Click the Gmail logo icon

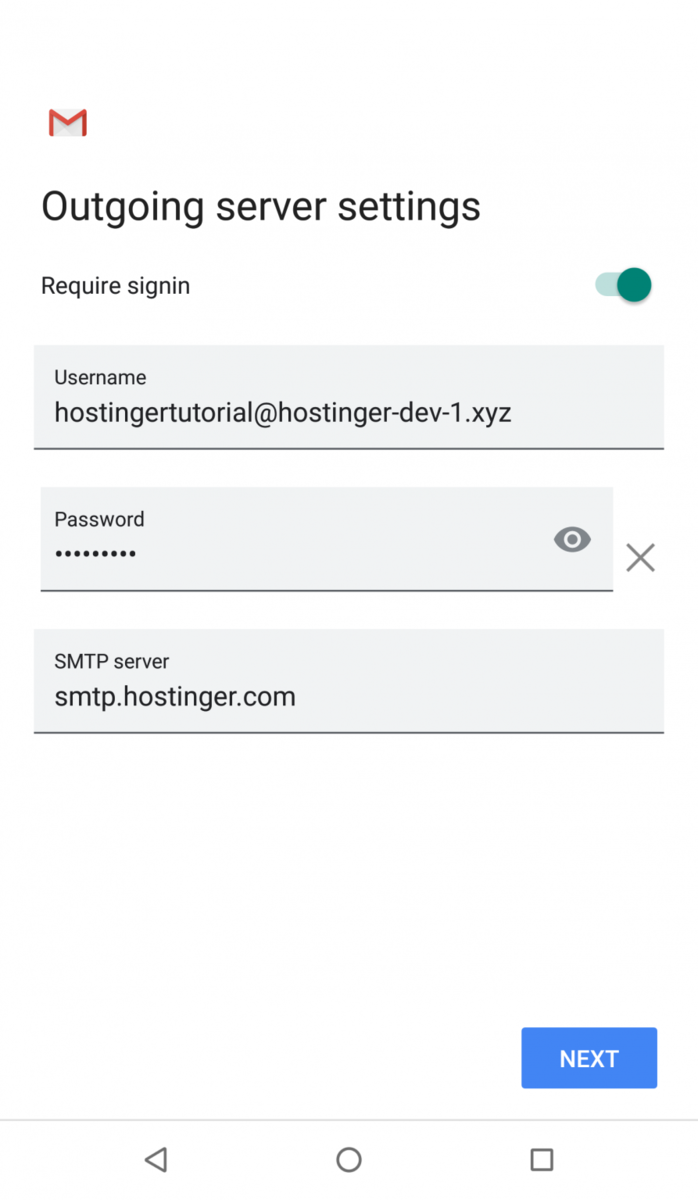click(x=68, y=123)
